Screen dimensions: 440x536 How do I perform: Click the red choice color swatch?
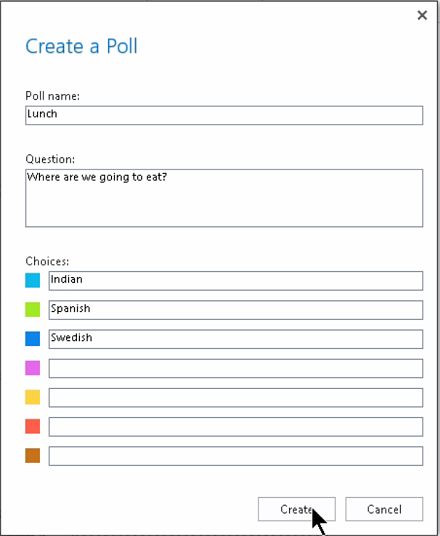32,426
